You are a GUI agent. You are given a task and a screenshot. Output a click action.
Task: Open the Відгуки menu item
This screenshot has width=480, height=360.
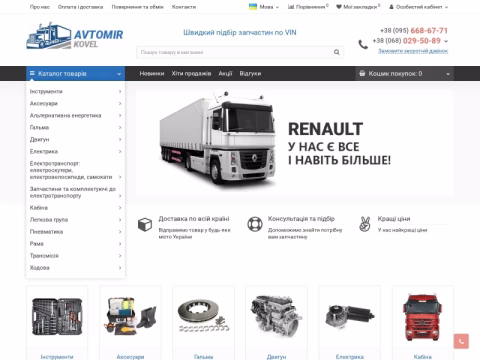pyautogui.click(x=250, y=73)
